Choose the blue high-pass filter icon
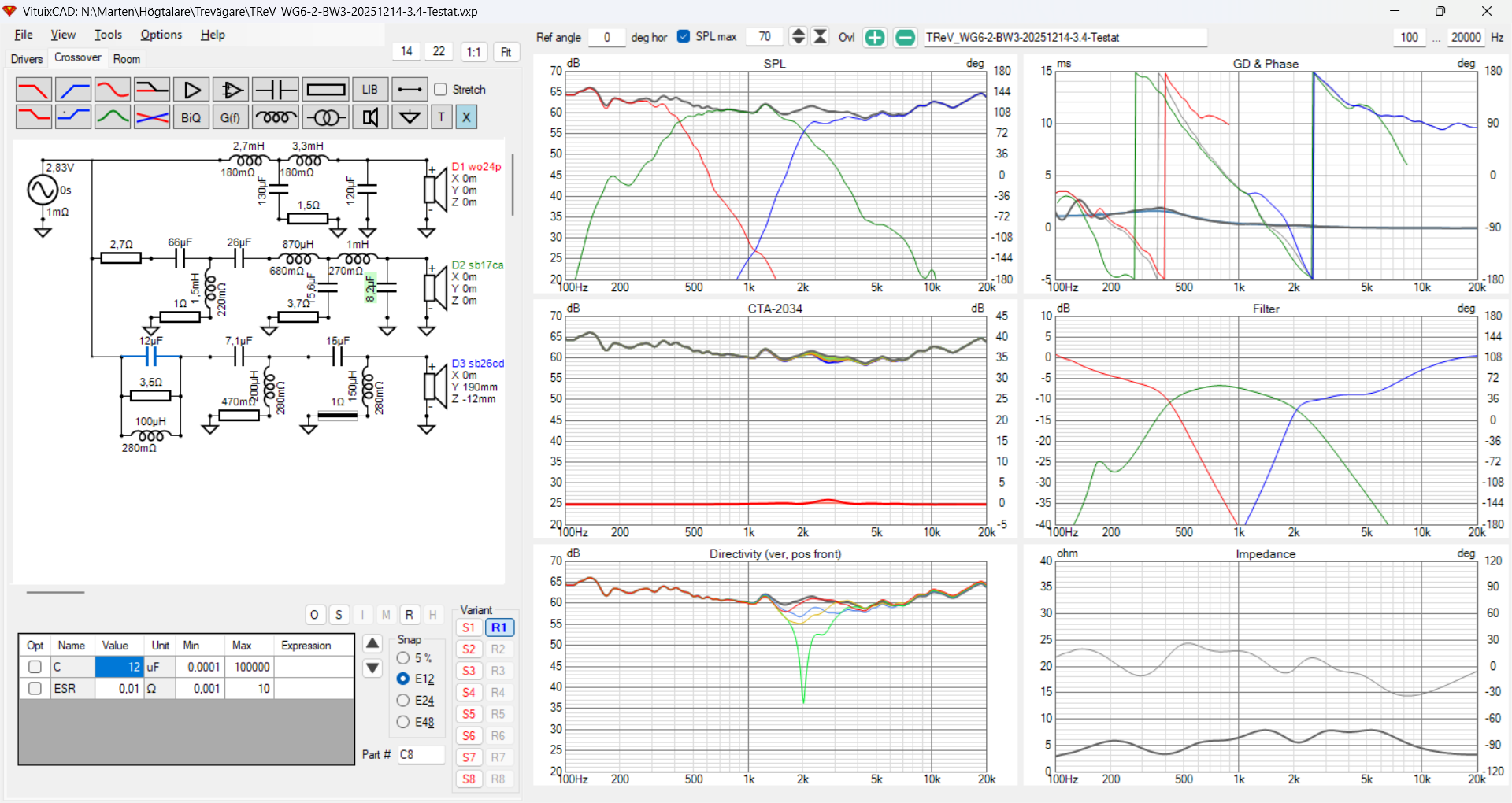The width and height of the screenshot is (1512, 803). [x=73, y=90]
